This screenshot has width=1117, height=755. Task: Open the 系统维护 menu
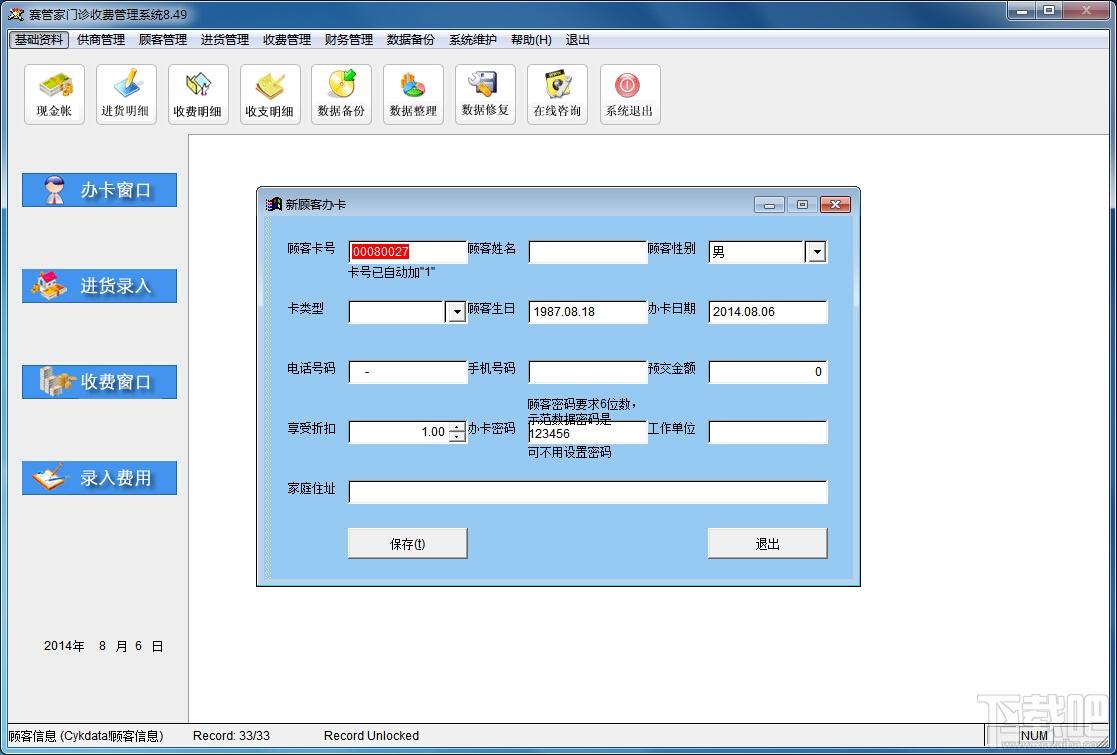click(x=473, y=40)
